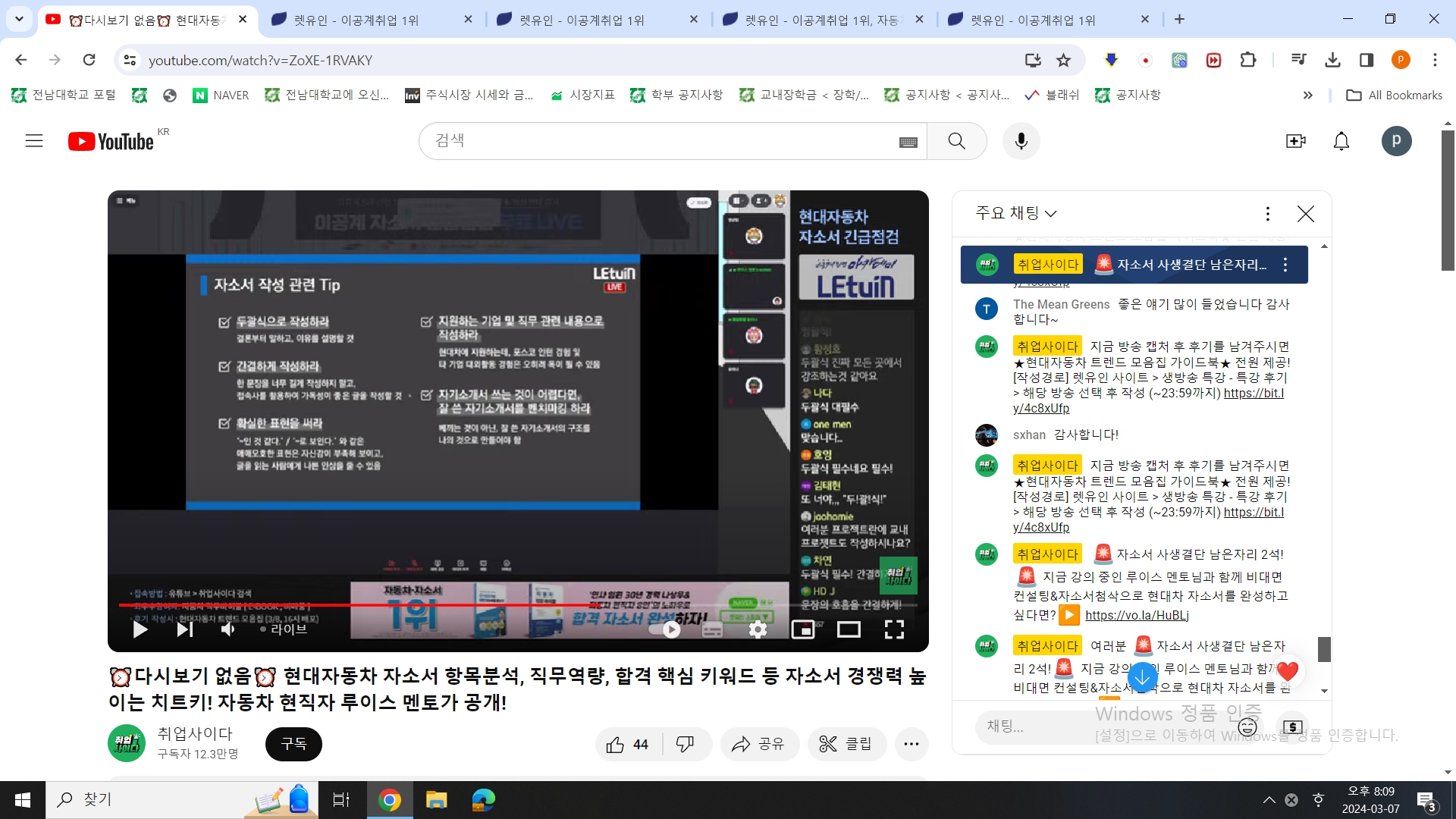The image size is (1456, 819).
Task: Open more actions menu beside 클립
Action: tap(912, 744)
